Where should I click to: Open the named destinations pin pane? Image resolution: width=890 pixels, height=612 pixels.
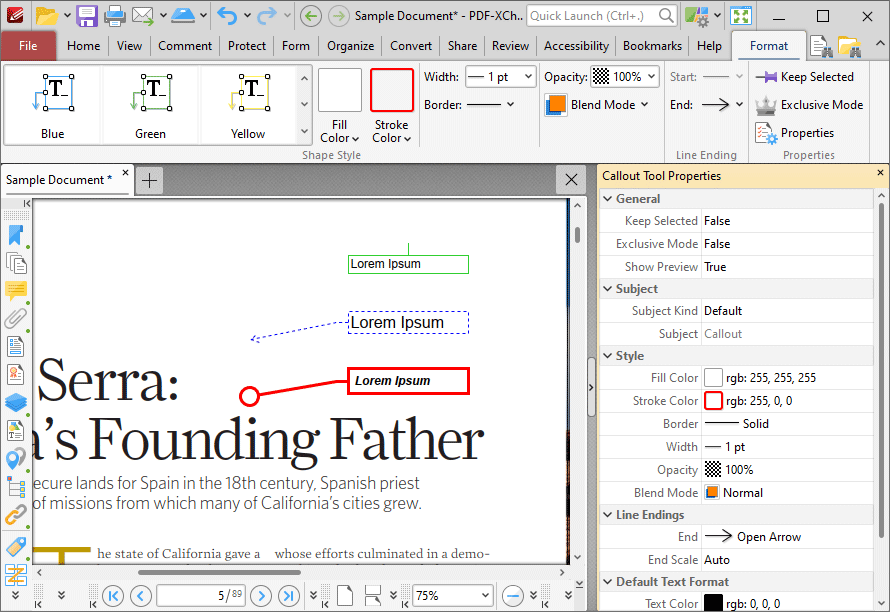click(15, 459)
